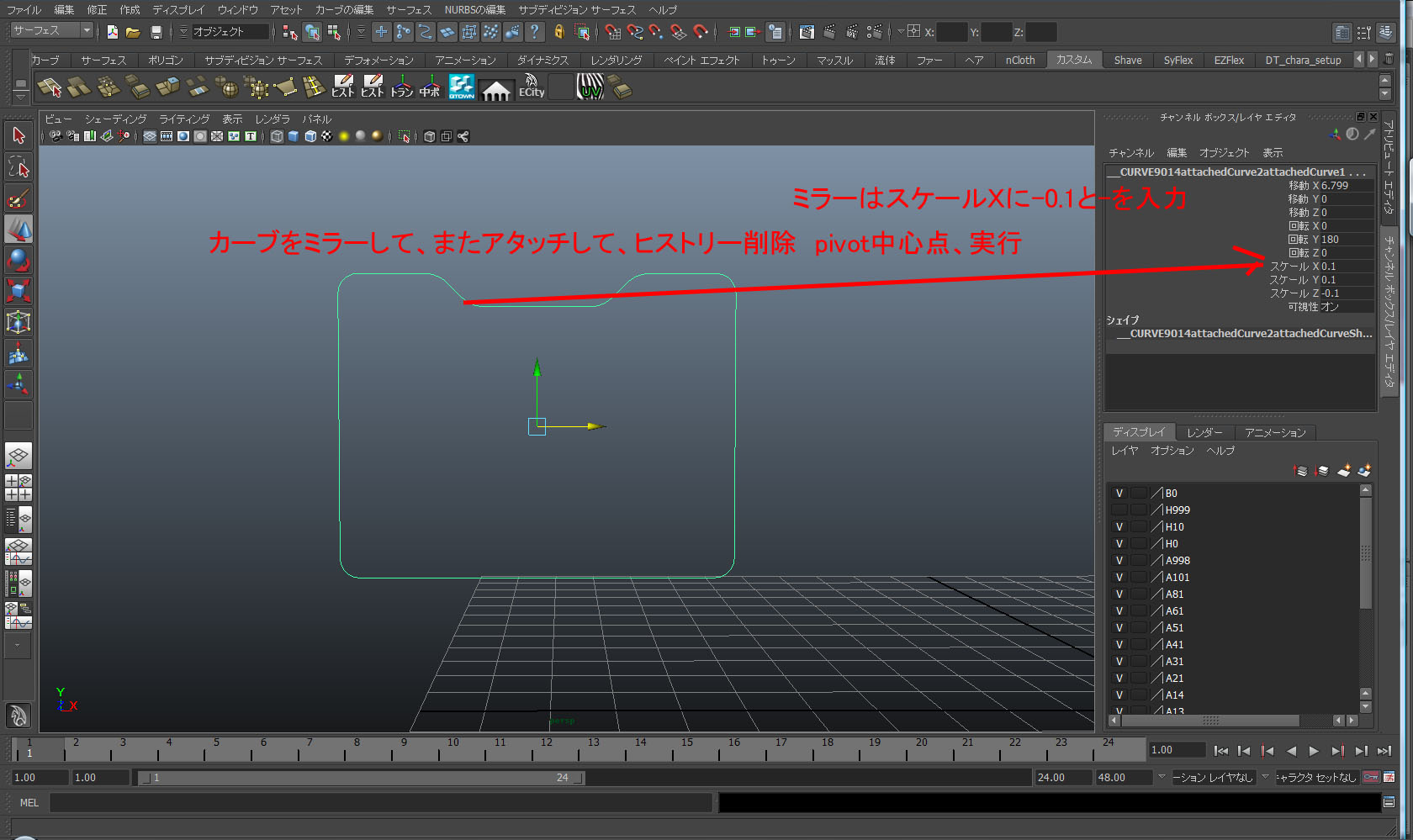Switch to the ポリゴン shelf tab
This screenshot has height=840, width=1413.
pos(166,61)
